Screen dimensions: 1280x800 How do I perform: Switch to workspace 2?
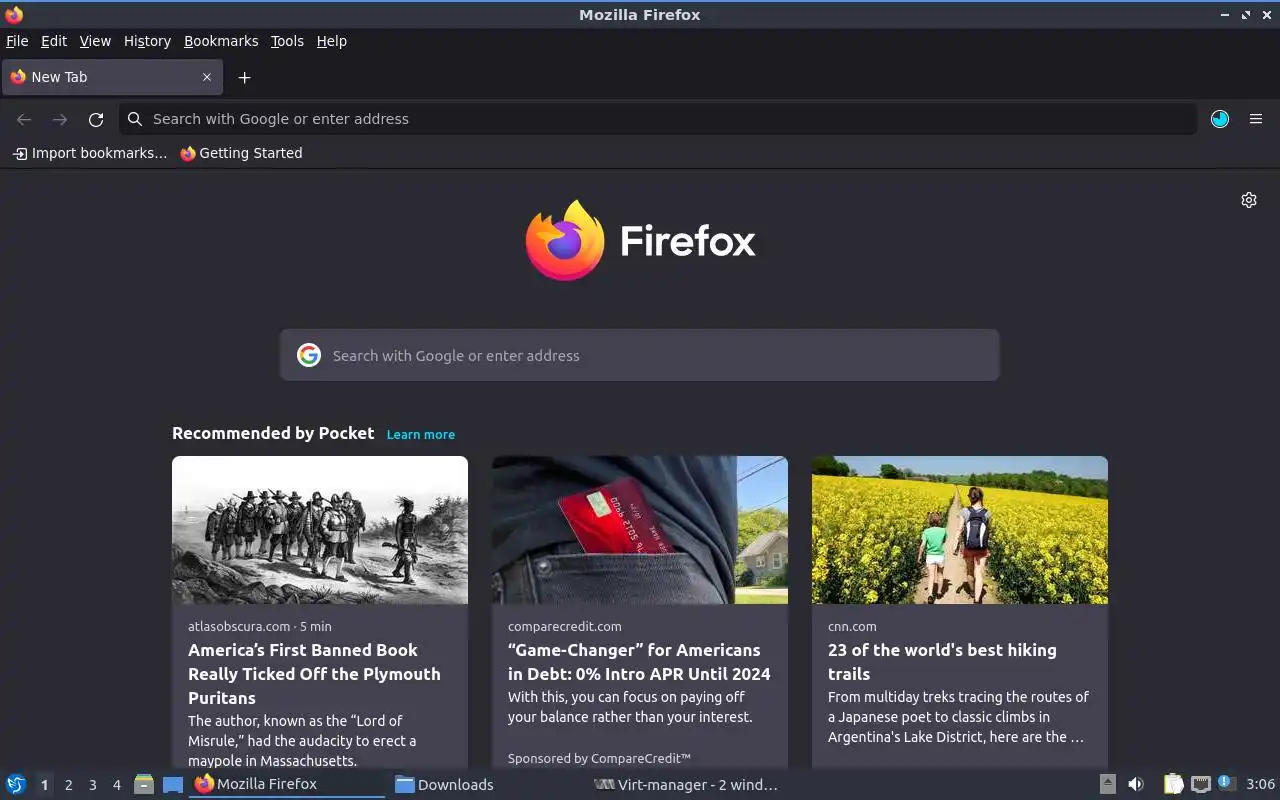pyautogui.click(x=69, y=785)
